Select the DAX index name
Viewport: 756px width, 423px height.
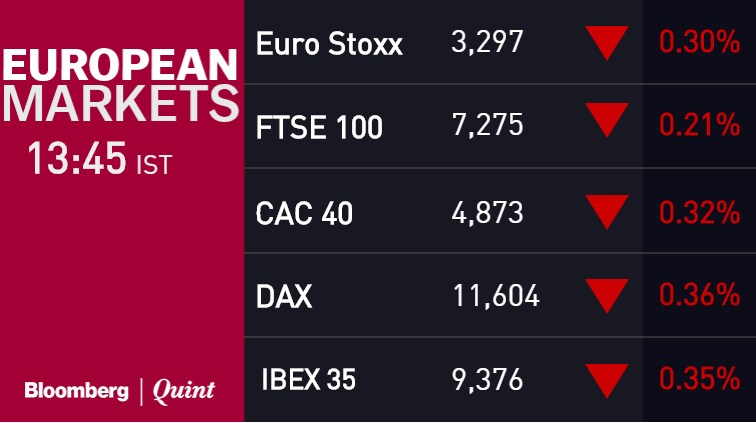click(x=284, y=297)
